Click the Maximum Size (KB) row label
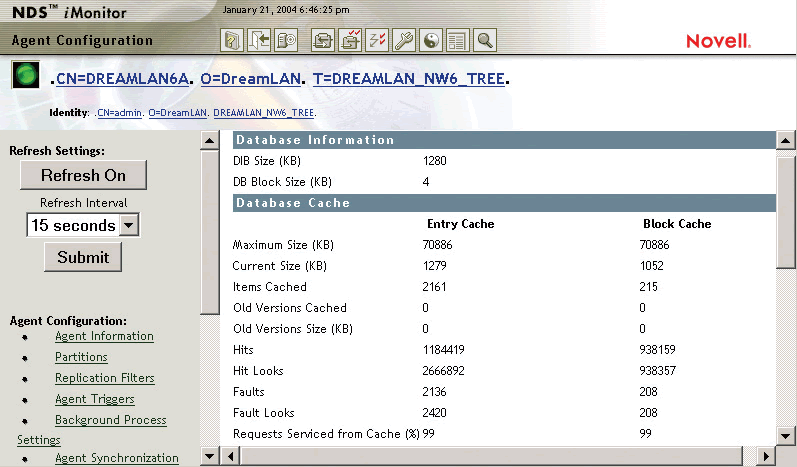This screenshot has height=467, width=797. point(283,245)
